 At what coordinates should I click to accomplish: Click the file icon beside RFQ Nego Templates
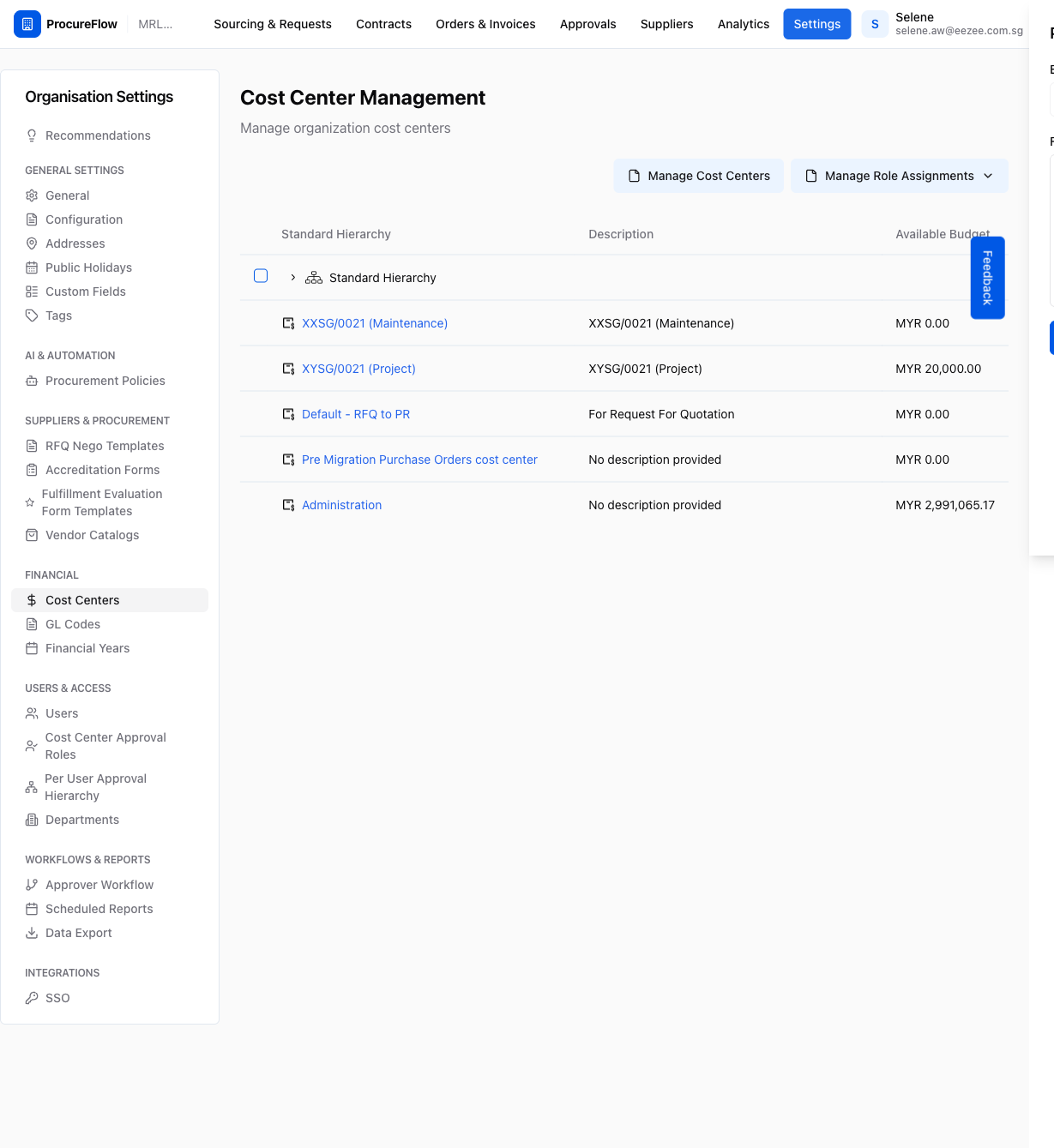pyautogui.click(x=32, y=446)
